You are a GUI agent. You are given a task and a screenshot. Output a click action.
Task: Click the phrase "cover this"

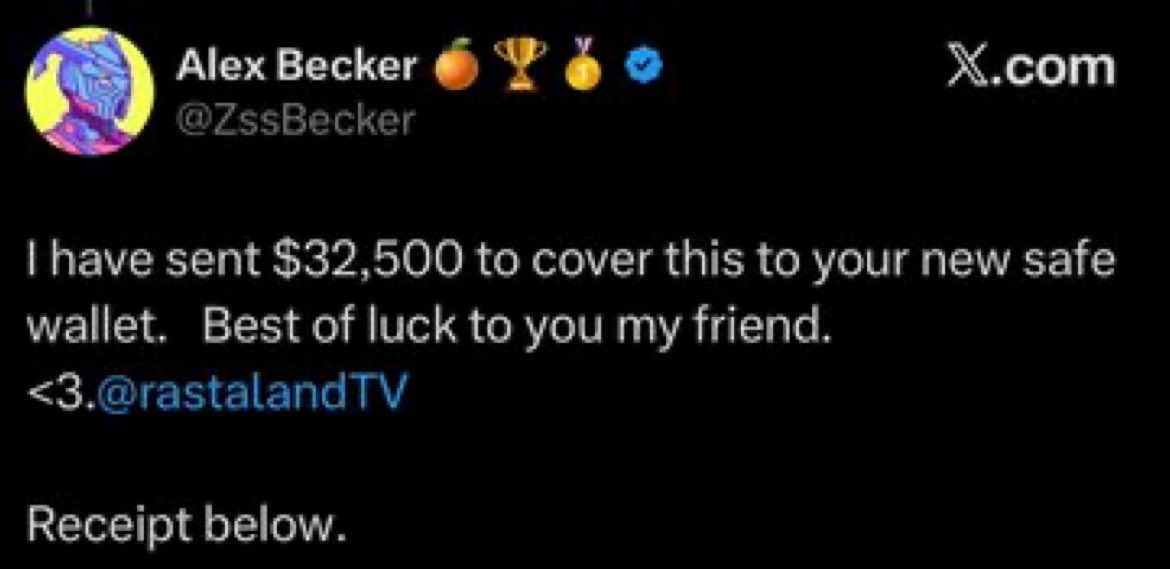click(x=626, y=263)
